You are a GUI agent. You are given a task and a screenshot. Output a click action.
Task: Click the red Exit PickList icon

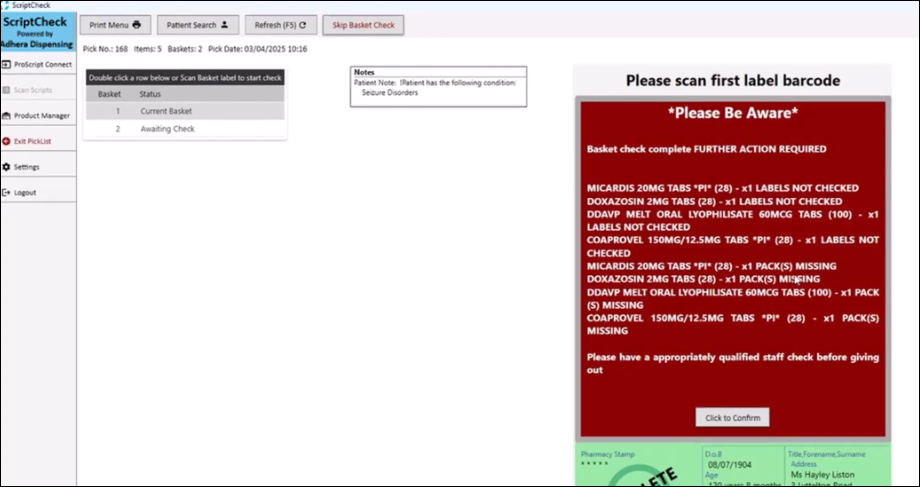point(6,141)
